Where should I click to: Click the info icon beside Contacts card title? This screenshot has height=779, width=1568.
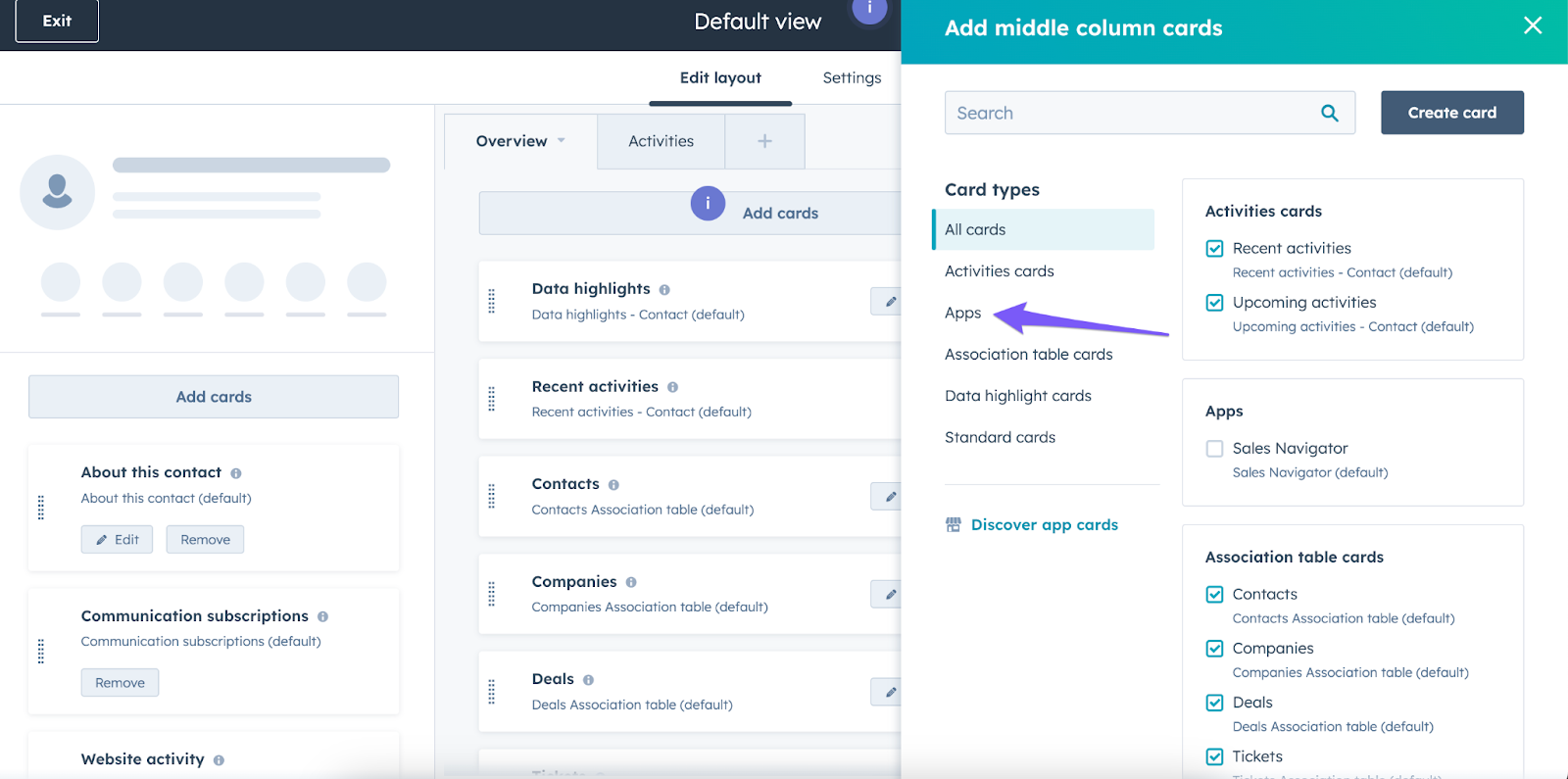pyautogui.click(x=613, y=485)
